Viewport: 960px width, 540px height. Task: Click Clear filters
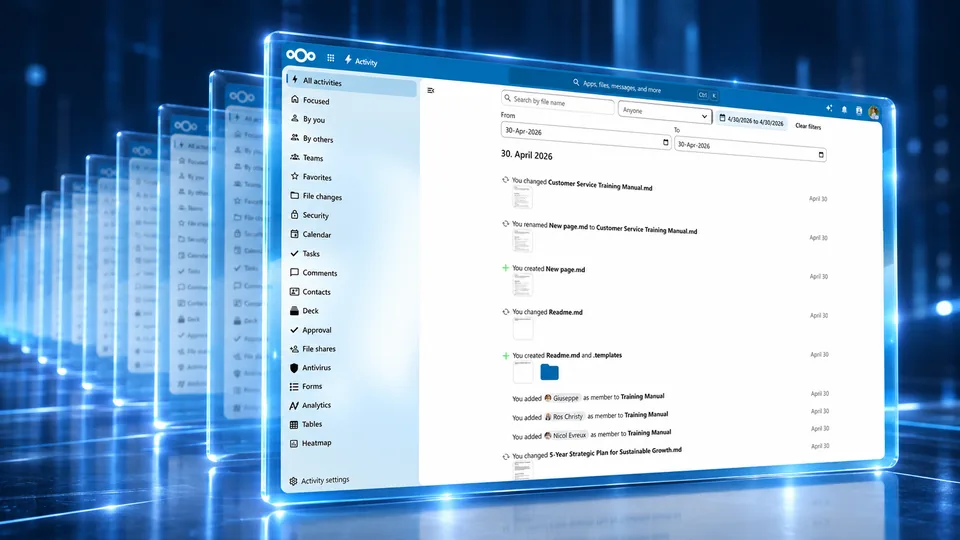(x=808, y=126)
